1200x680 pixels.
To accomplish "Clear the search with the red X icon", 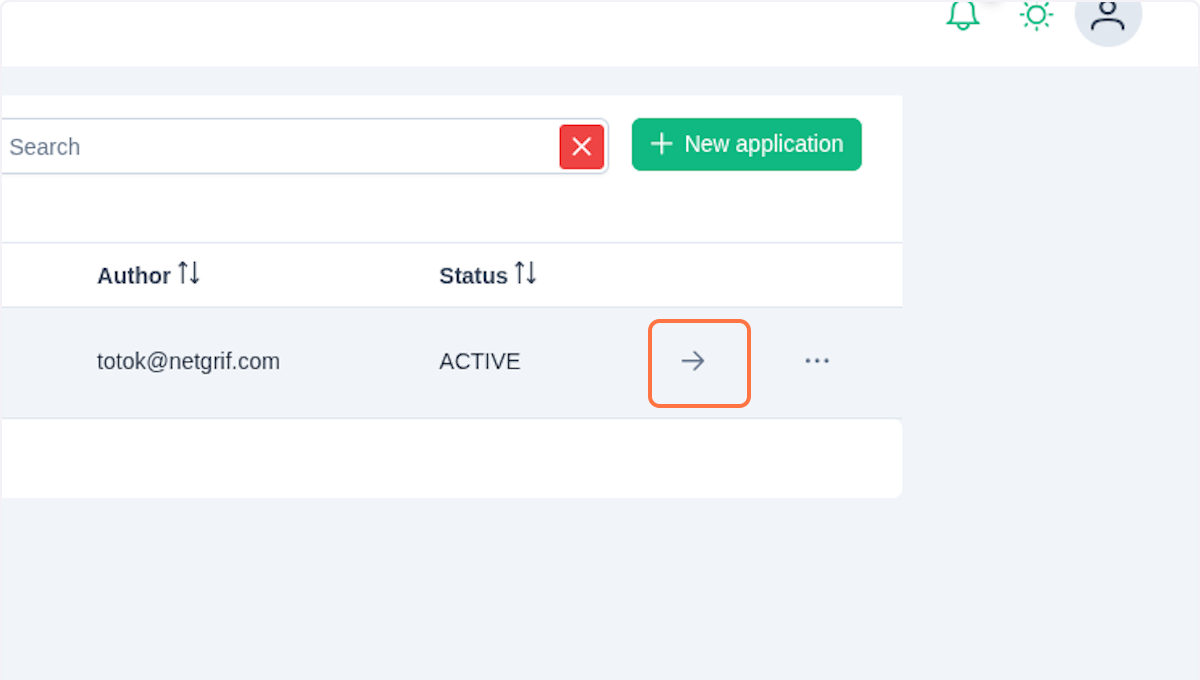I will (581, 146).
